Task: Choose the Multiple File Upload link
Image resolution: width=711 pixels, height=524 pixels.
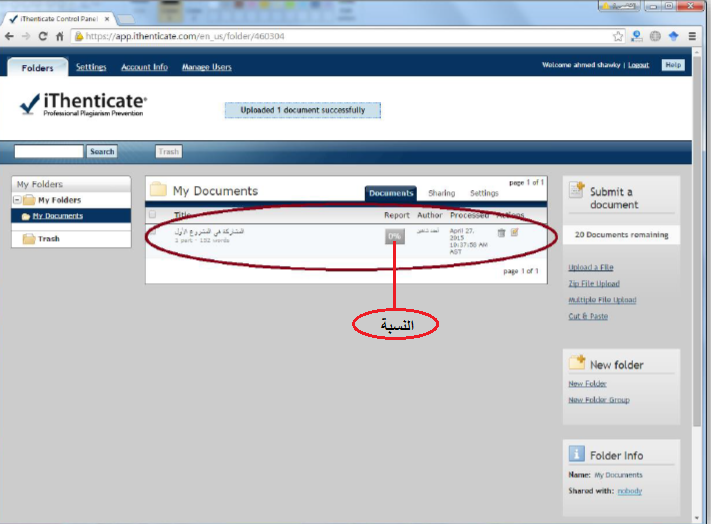Action: point(602,300)
